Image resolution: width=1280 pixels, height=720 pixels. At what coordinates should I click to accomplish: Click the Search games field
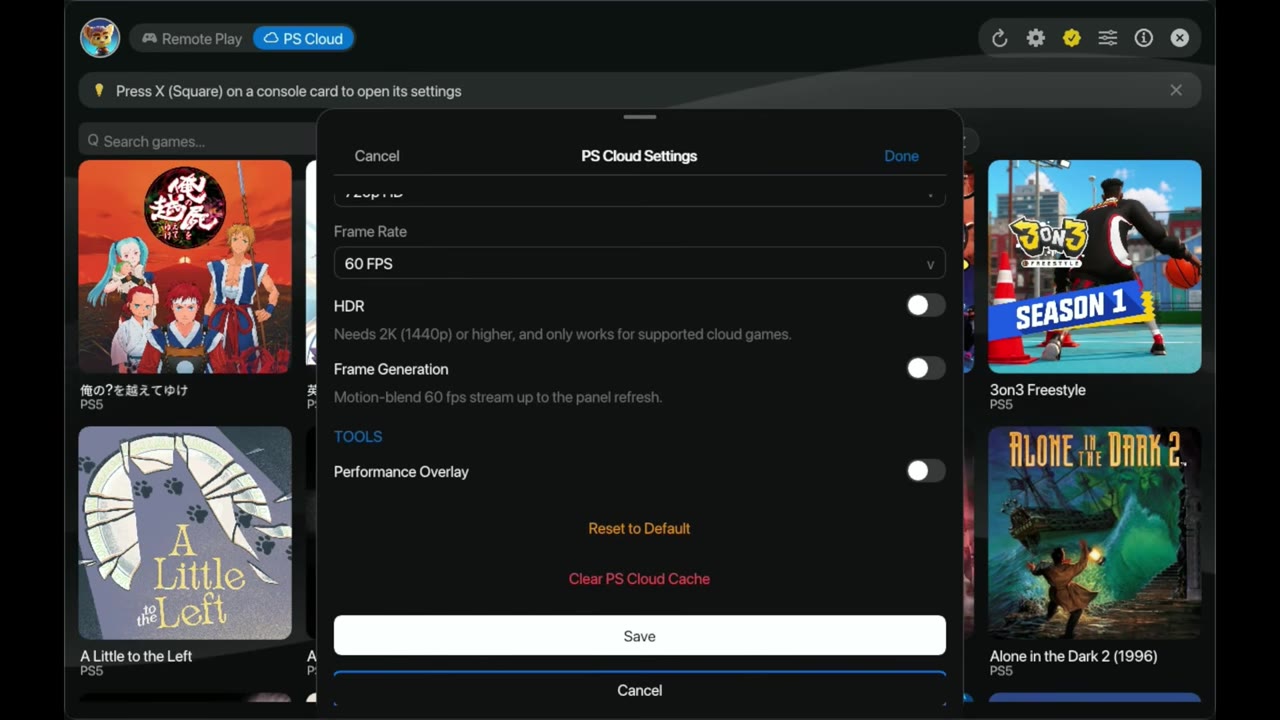pos(198,141)
